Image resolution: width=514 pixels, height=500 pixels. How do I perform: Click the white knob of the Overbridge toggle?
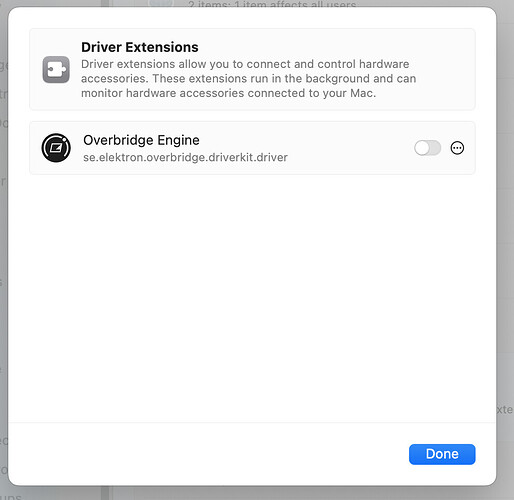tap(422, 148)
